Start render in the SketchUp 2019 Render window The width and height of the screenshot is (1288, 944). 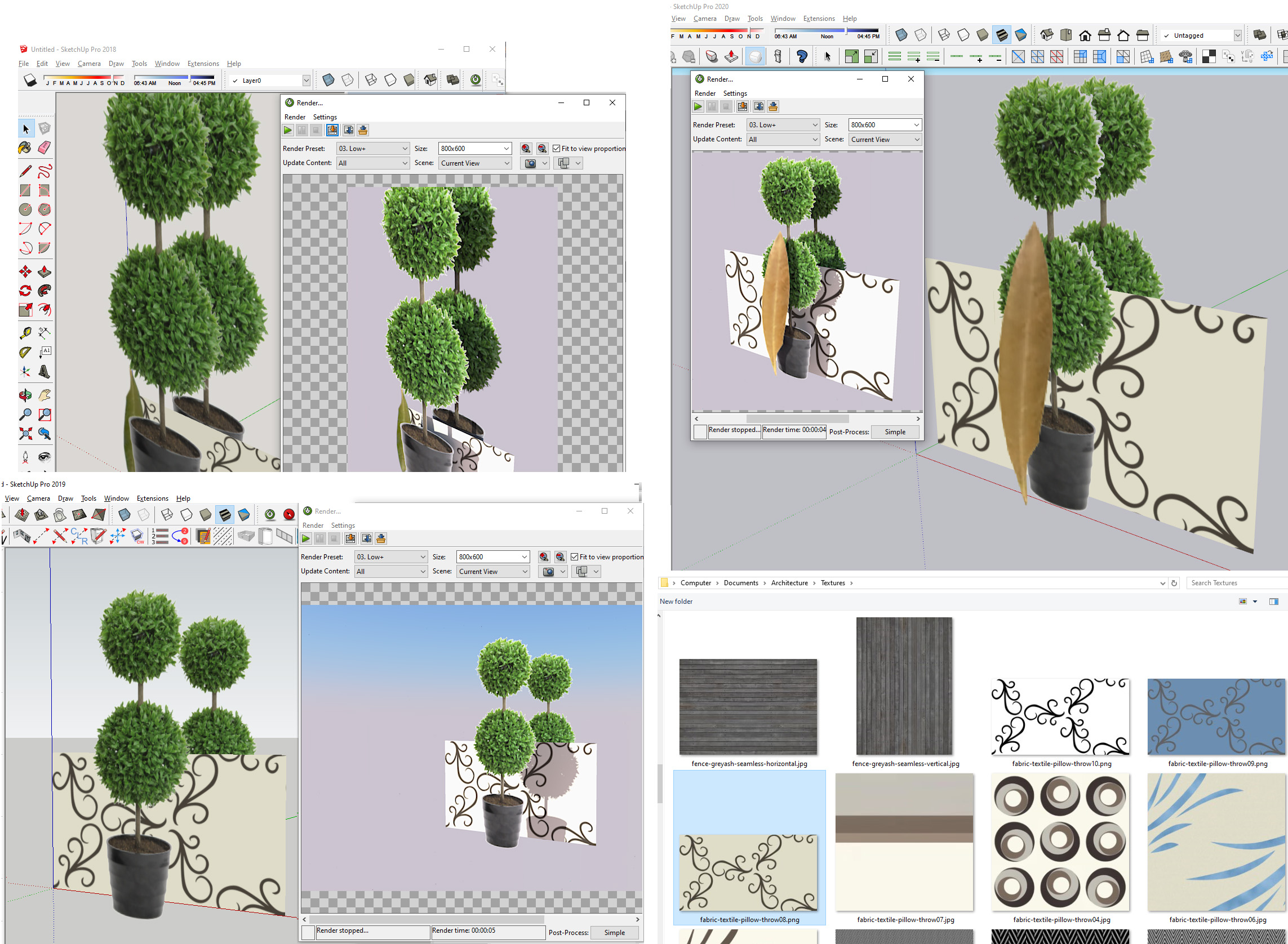[x=307, y=539]
